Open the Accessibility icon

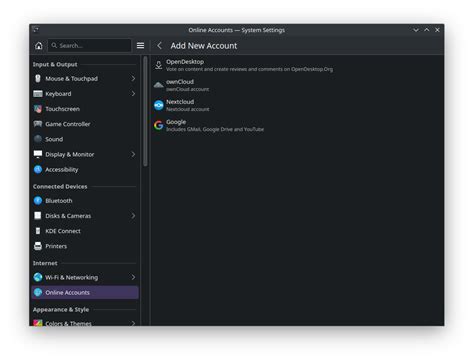(38, 169)
